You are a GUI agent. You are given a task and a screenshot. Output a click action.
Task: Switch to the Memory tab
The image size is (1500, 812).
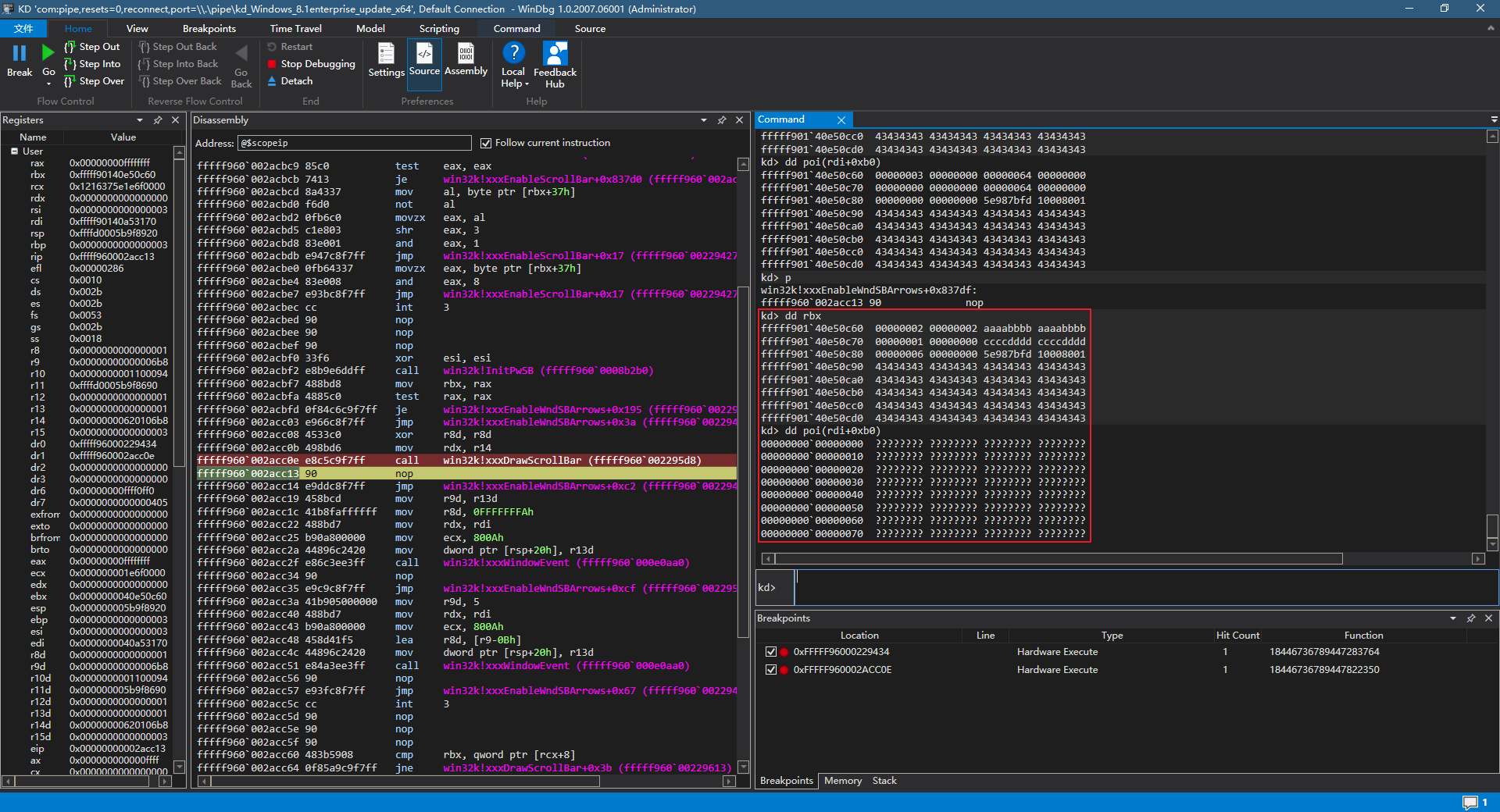(842, 781)
